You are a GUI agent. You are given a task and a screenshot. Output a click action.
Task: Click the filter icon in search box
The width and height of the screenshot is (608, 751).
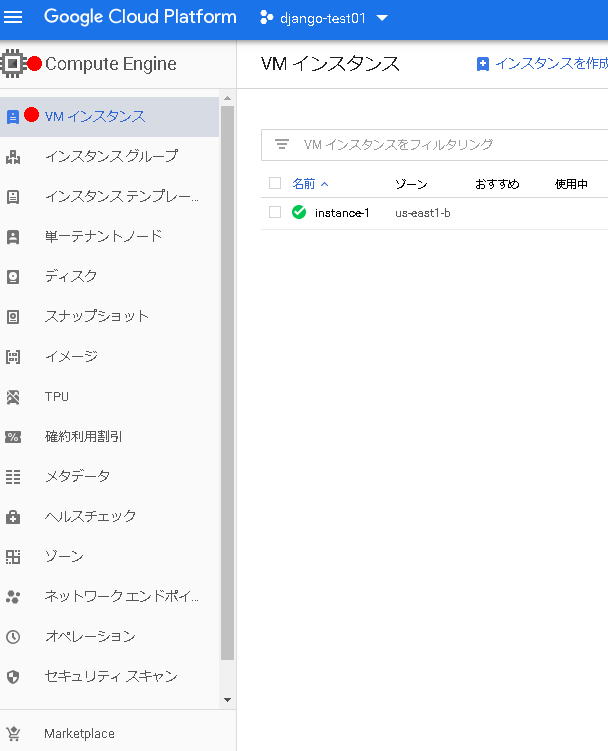282,144
